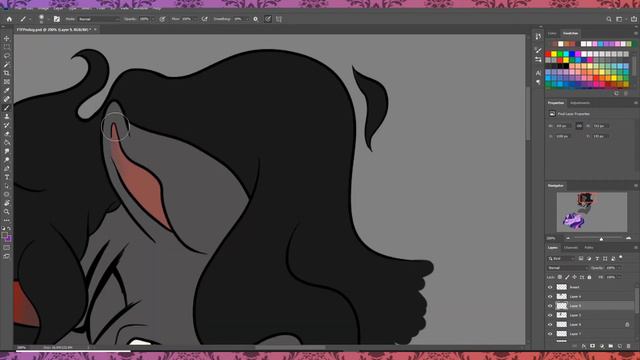Switch to the Adjustments tab
Image resolution: width=640 pixels, height=360 pixels.
point(580,103)
